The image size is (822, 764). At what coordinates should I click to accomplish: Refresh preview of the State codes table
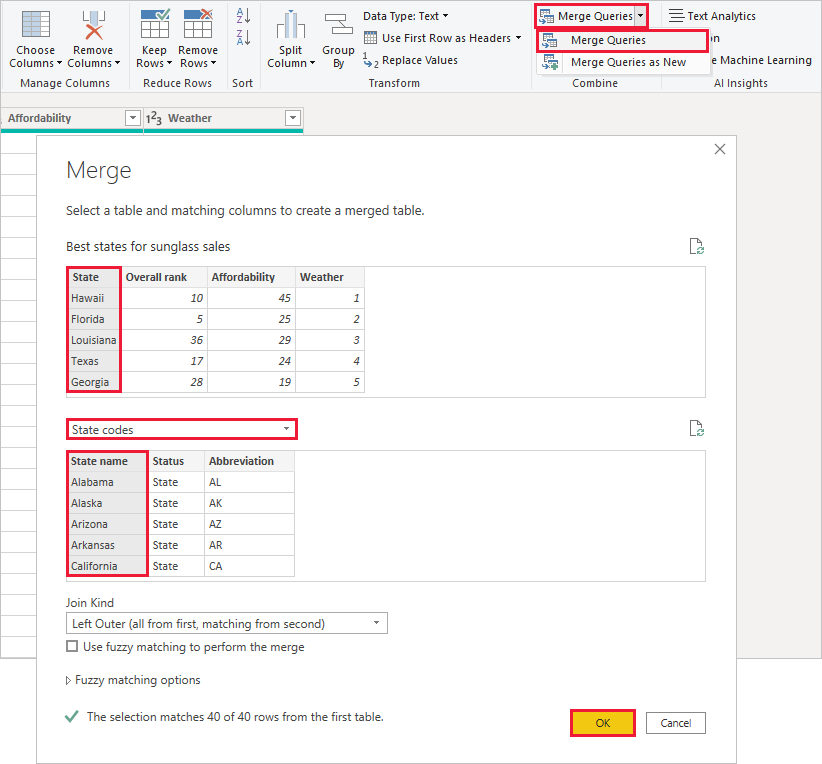(x=697, y=429)
